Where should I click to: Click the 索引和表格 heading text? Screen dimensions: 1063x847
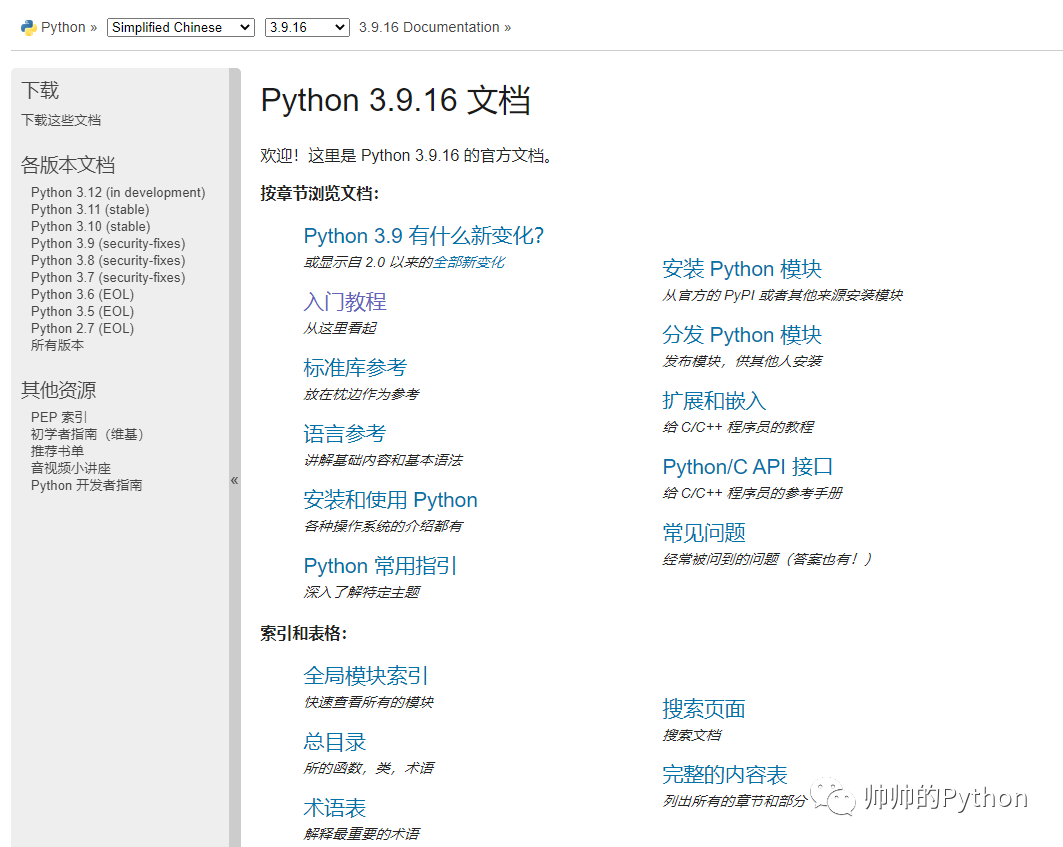coord(304,633)
